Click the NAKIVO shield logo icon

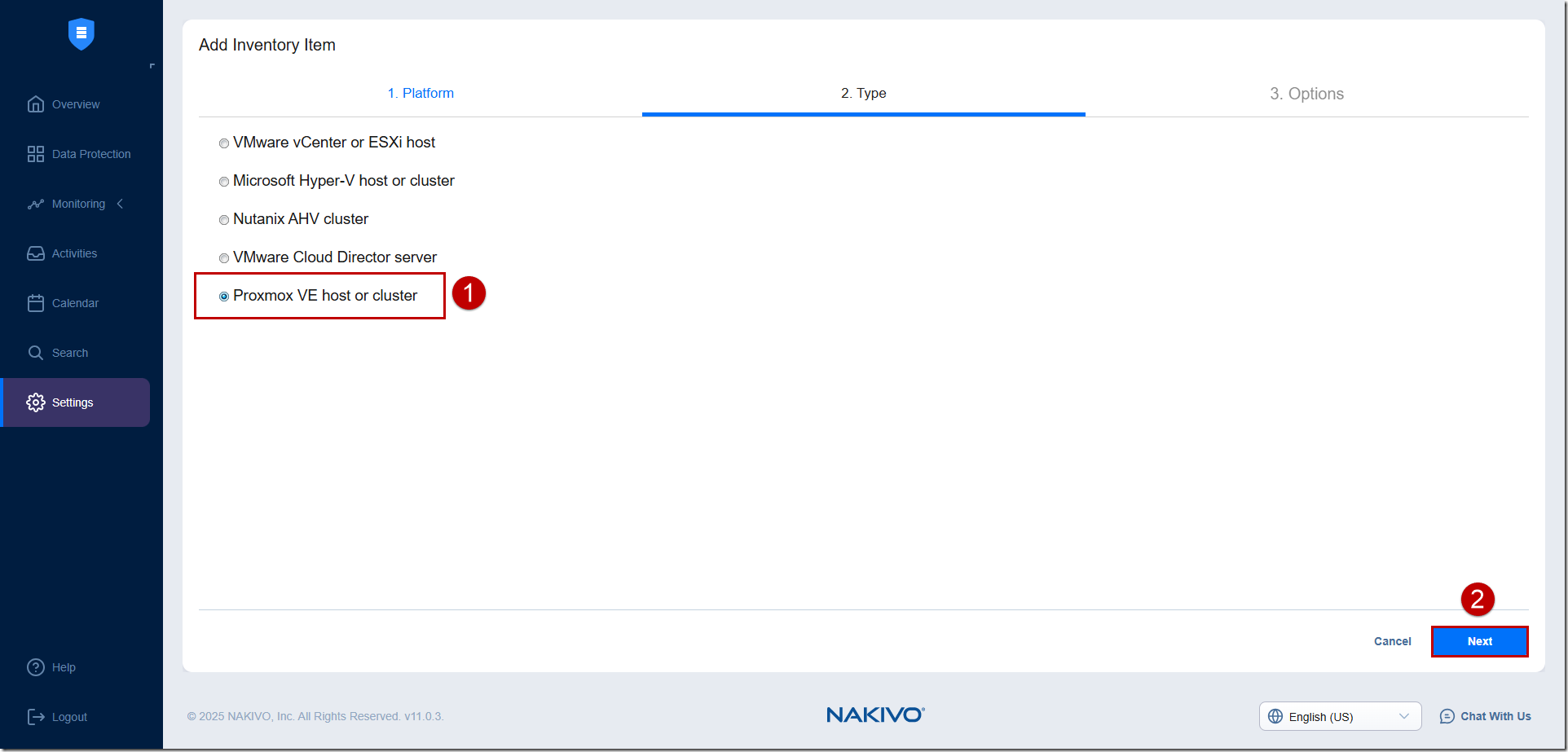[81, 33]
